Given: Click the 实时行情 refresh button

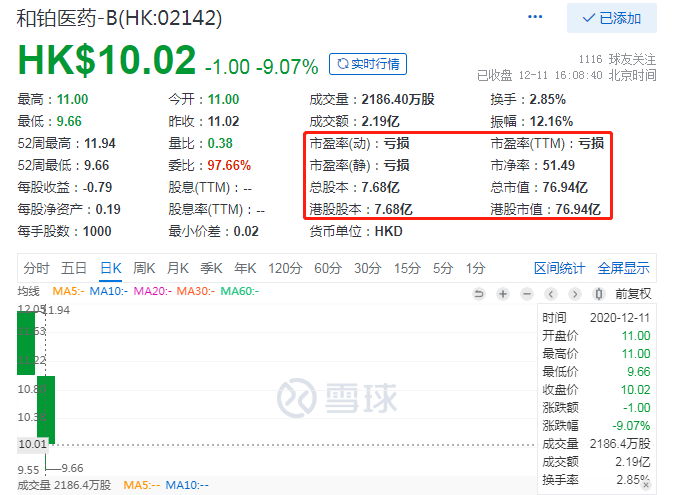Looking at the screenshot, I should 368,64.
